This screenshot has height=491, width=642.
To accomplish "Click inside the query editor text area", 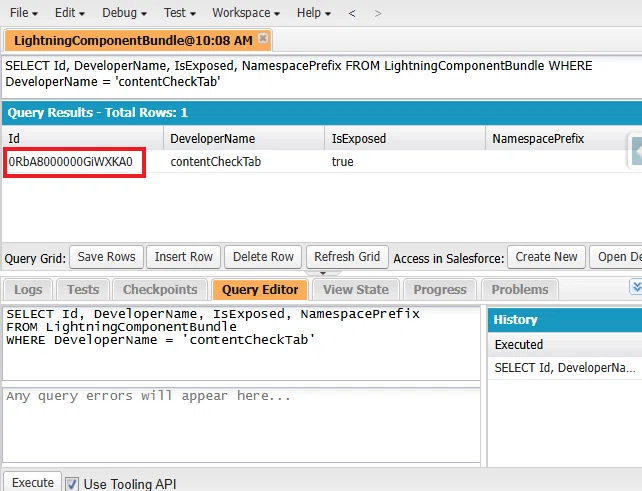I will click(241, 343).
